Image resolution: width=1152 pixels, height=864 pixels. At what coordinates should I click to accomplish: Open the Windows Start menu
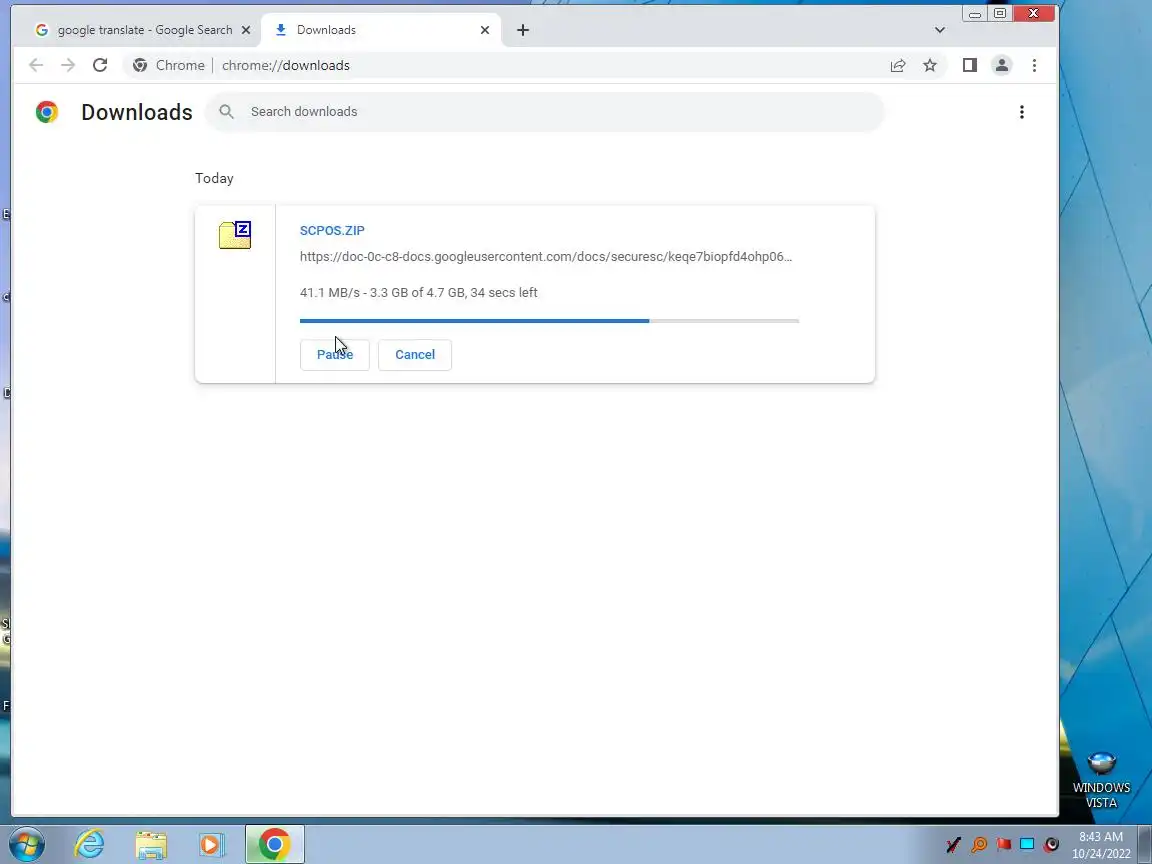[26, 844]
